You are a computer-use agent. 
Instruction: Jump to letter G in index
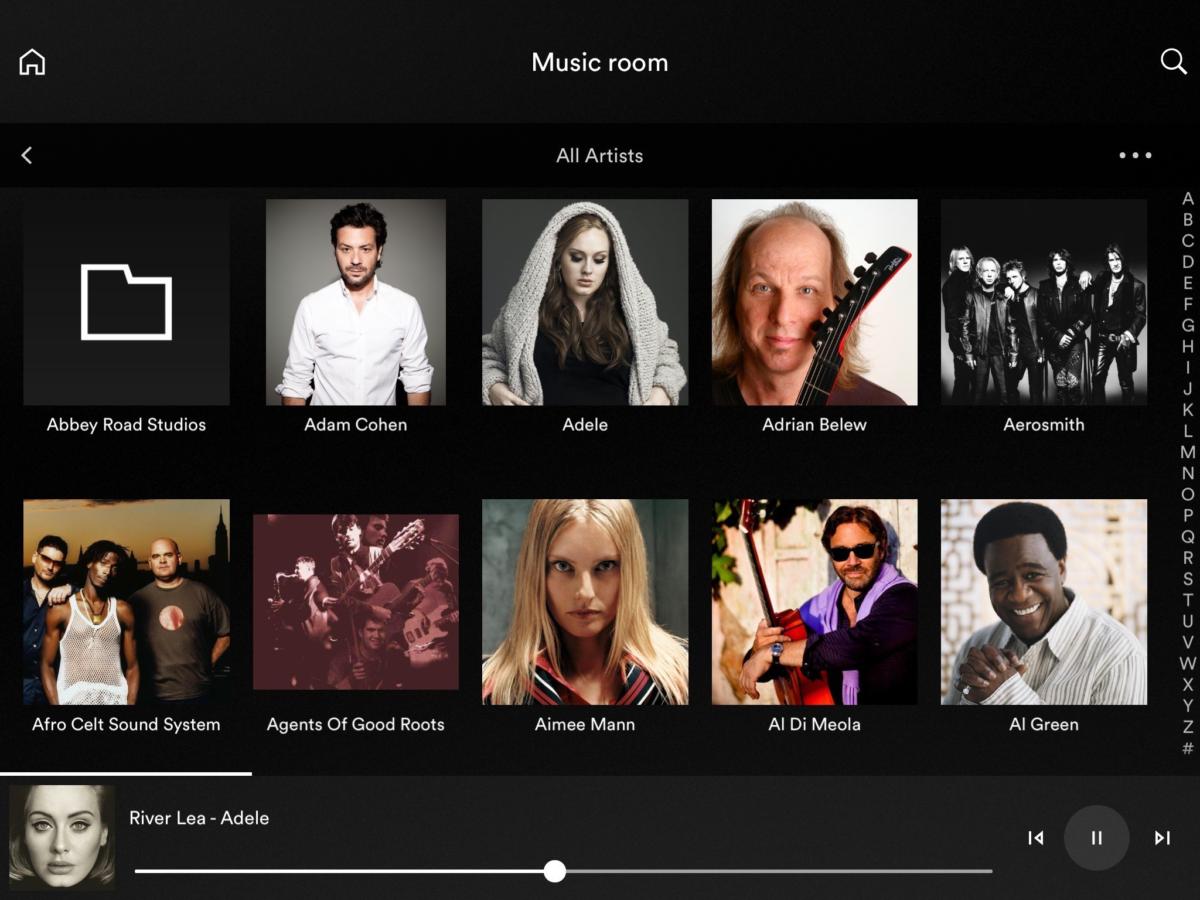coord(1188,325)
